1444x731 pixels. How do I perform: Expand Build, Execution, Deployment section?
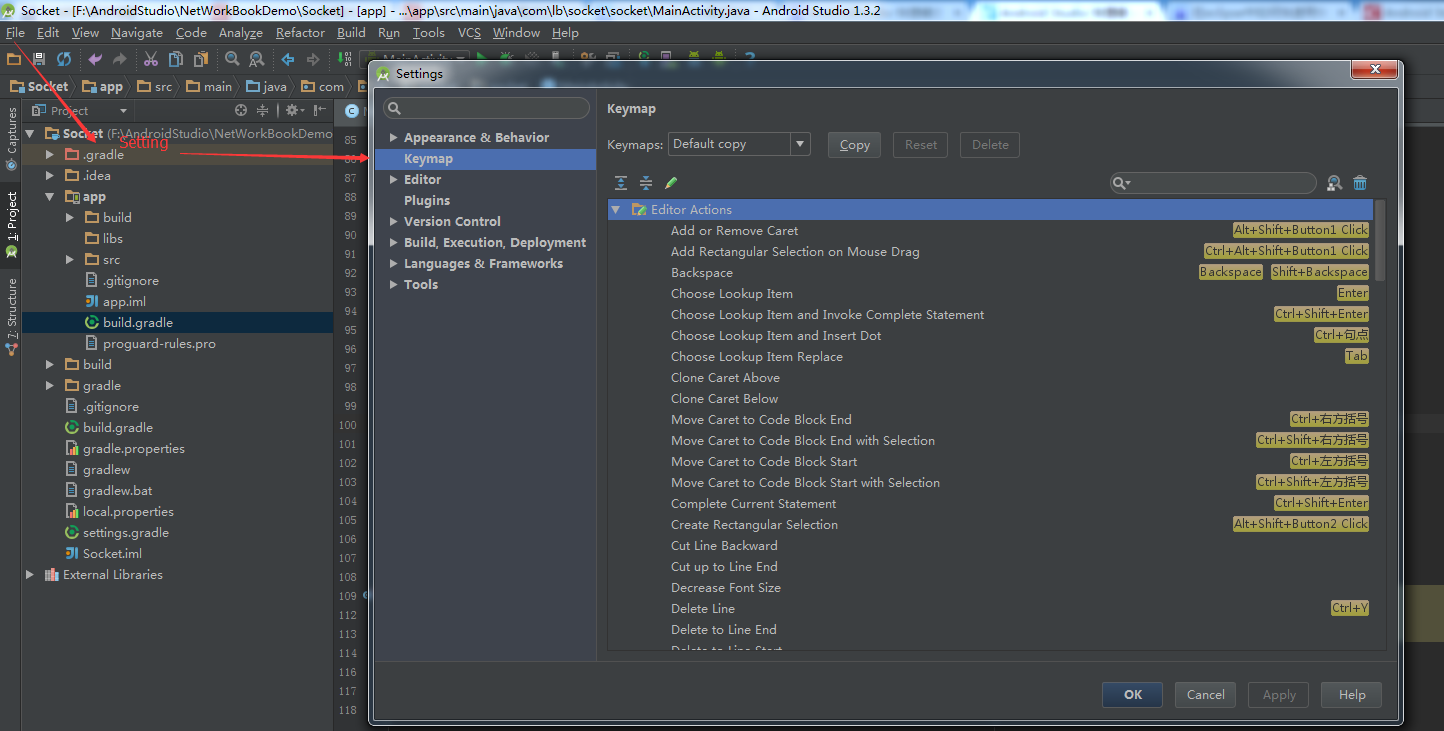[394, 243]
